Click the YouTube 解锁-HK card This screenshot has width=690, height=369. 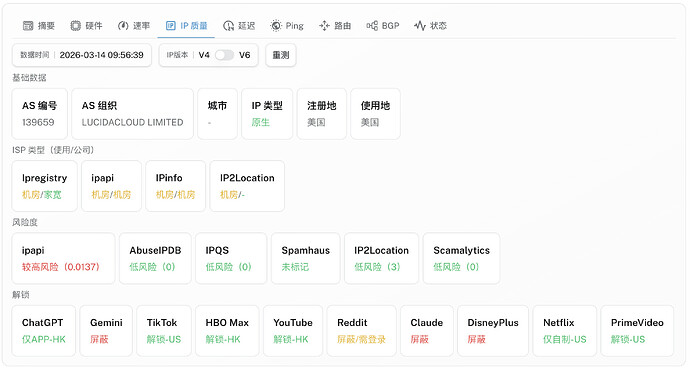point(293,331)
